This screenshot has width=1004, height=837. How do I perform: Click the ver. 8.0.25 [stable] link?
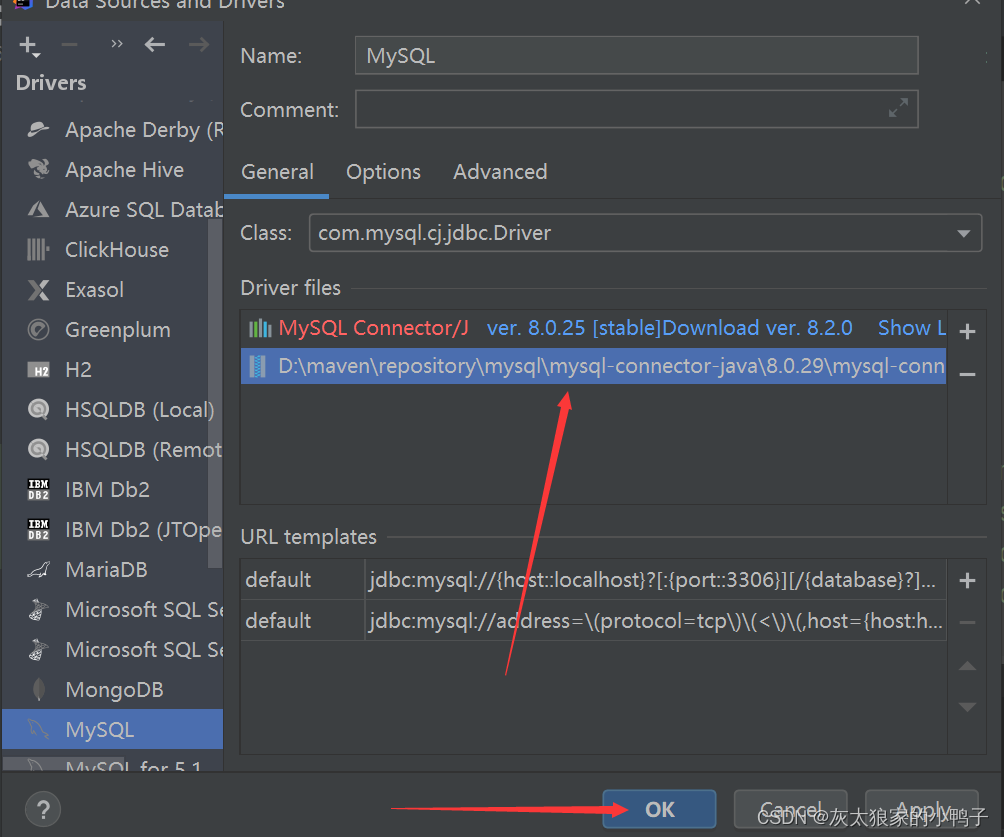tap(574, 329)
